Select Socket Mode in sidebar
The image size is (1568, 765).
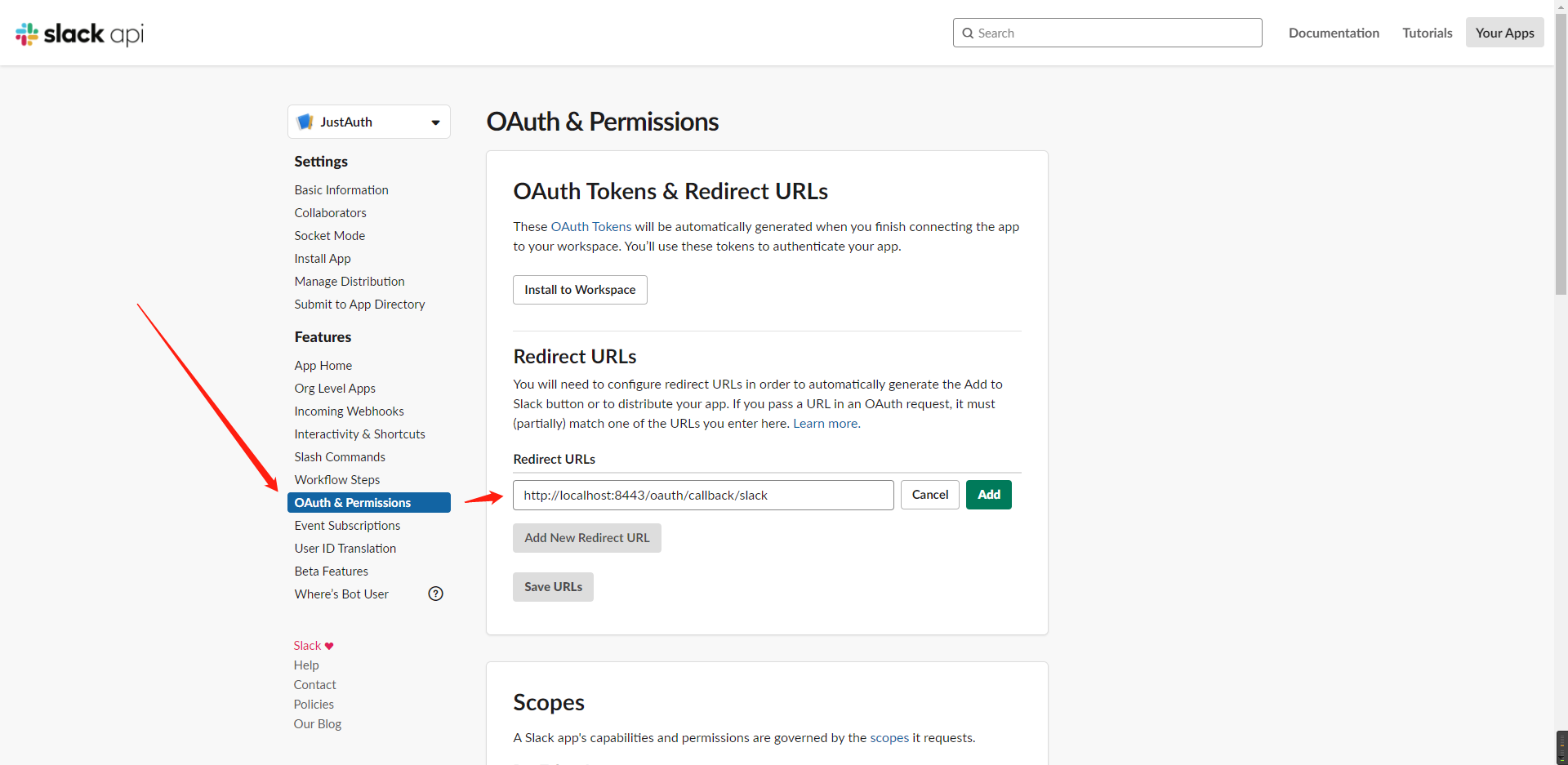[x=330, y=235]
